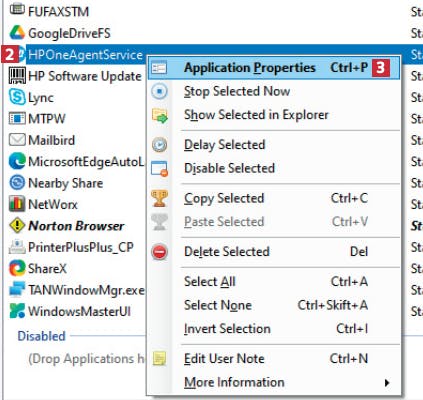Click the barcode icon next to HP Software Update
This screenshot has width=423, height=400.
point(17,76)
